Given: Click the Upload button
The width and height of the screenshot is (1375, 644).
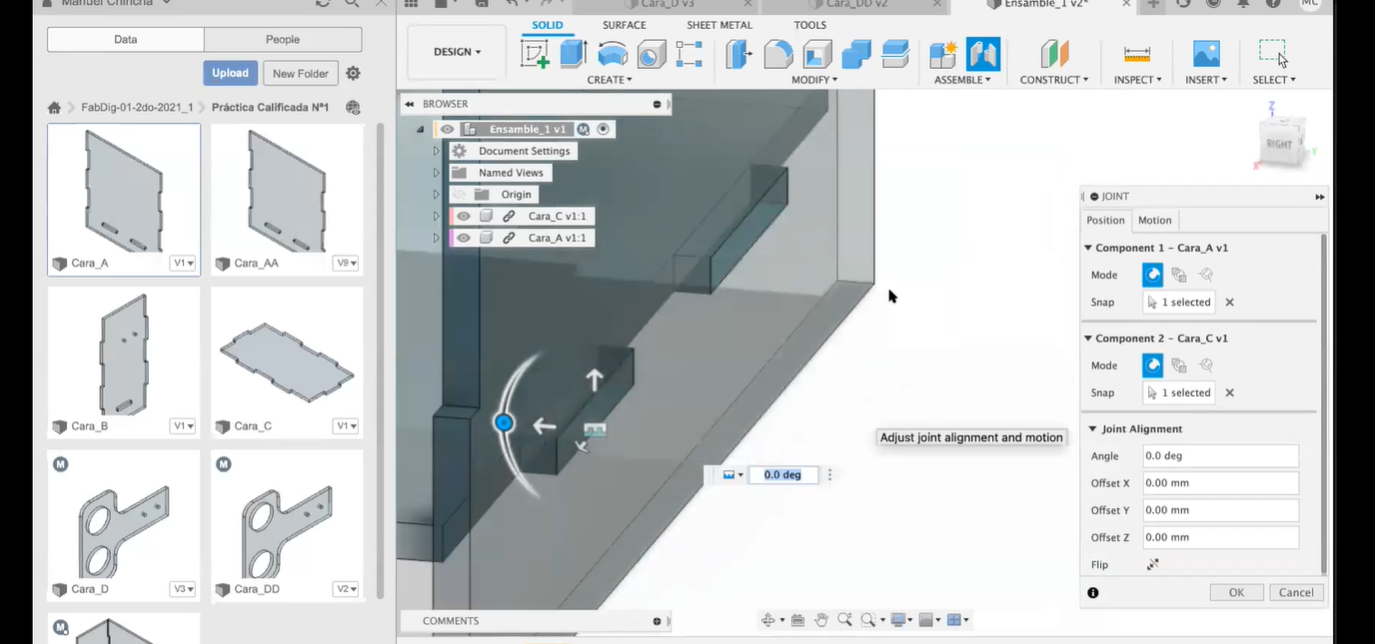Looking at the screenshot, I should point(230,73).
